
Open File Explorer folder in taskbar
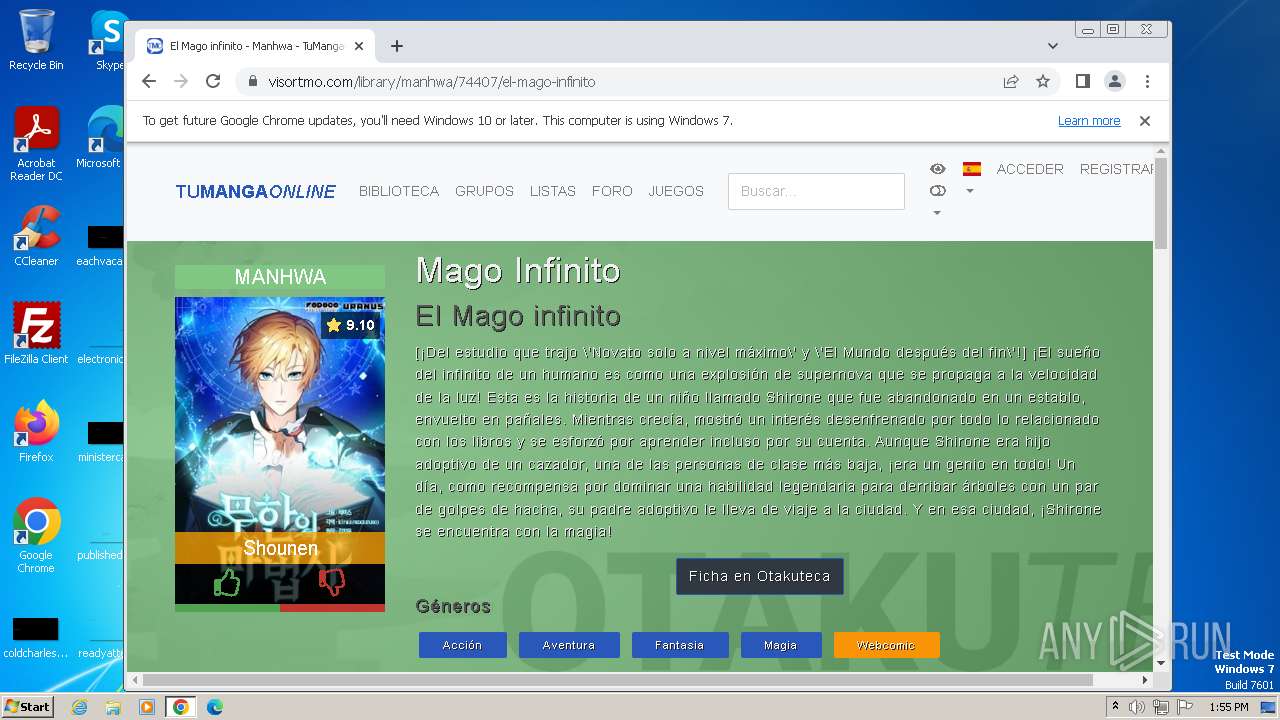(113, 707)
